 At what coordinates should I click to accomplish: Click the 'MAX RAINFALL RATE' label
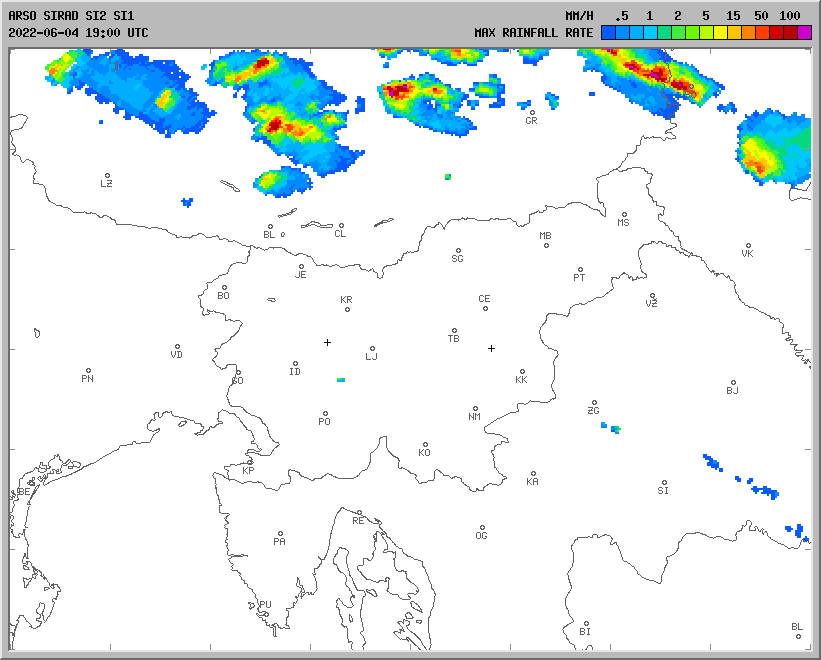[533, 33]
